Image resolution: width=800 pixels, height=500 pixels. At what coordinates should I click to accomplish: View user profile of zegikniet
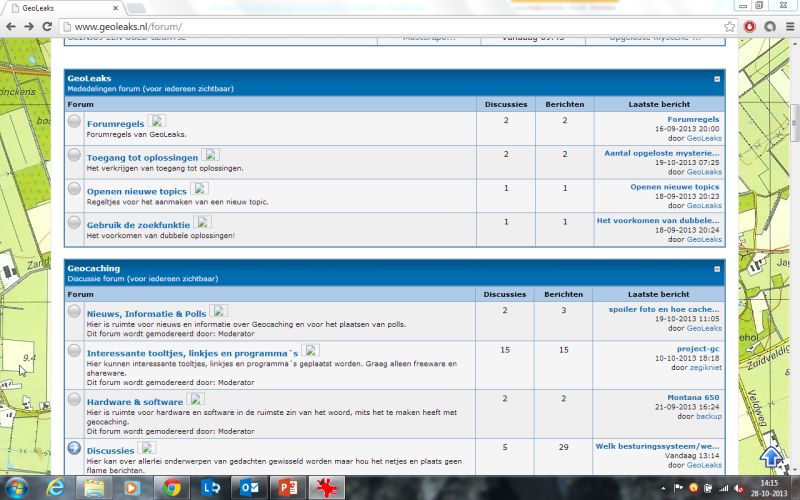(706, 367)
